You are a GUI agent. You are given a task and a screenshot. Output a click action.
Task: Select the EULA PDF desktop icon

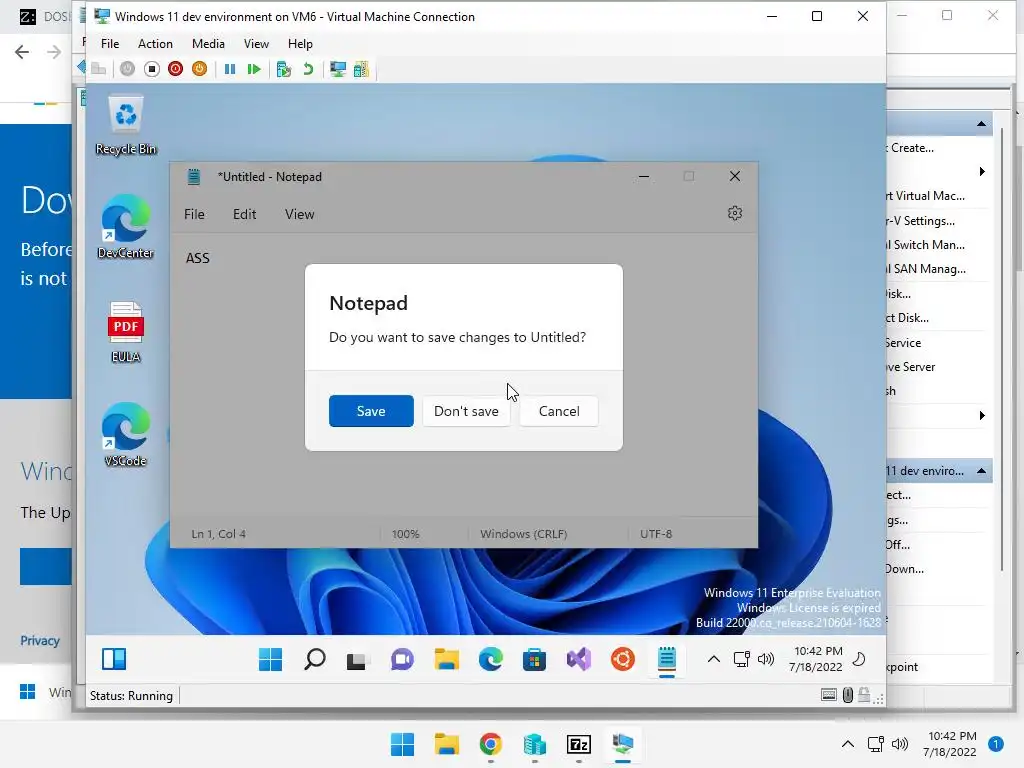[x=125, y=332]
